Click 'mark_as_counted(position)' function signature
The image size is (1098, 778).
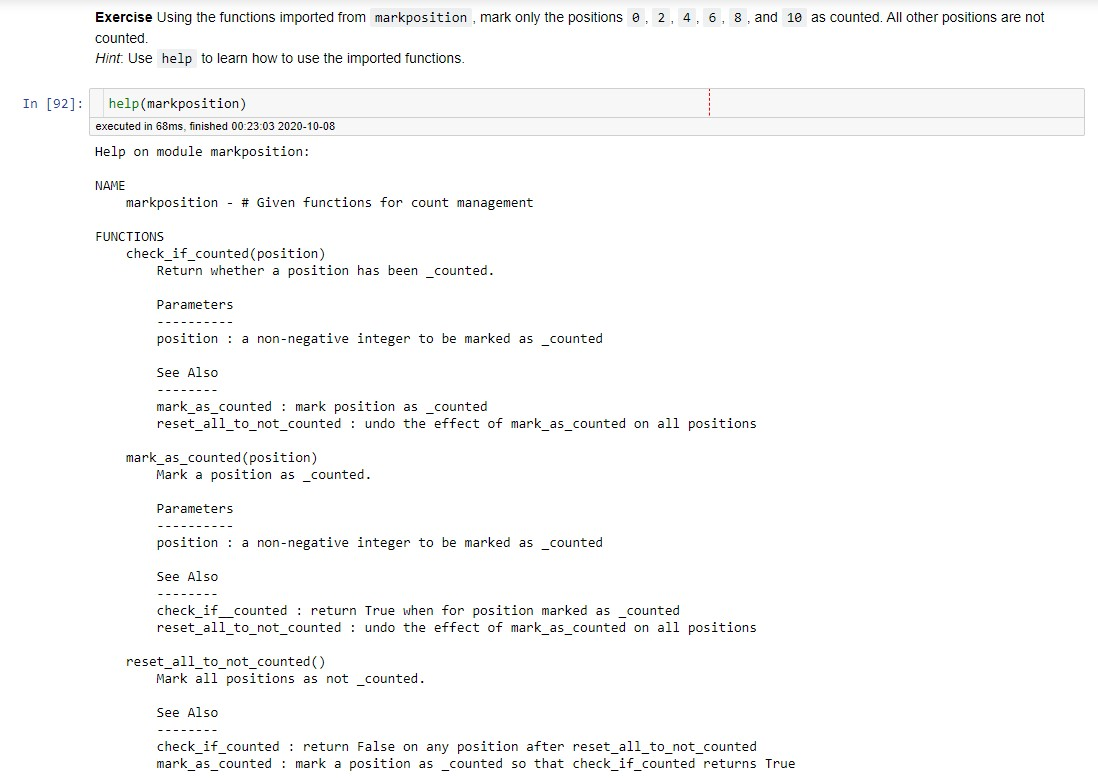click(x=221, y=457)
